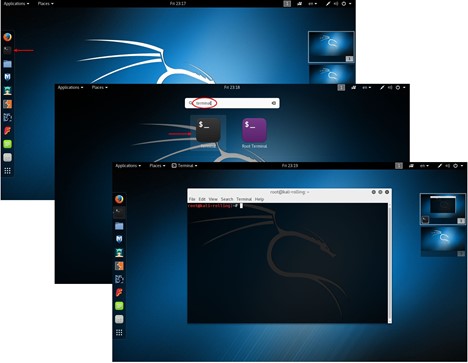Click the search field containing 'terminal'
The image size is (468, 363).
coord(232,103)
